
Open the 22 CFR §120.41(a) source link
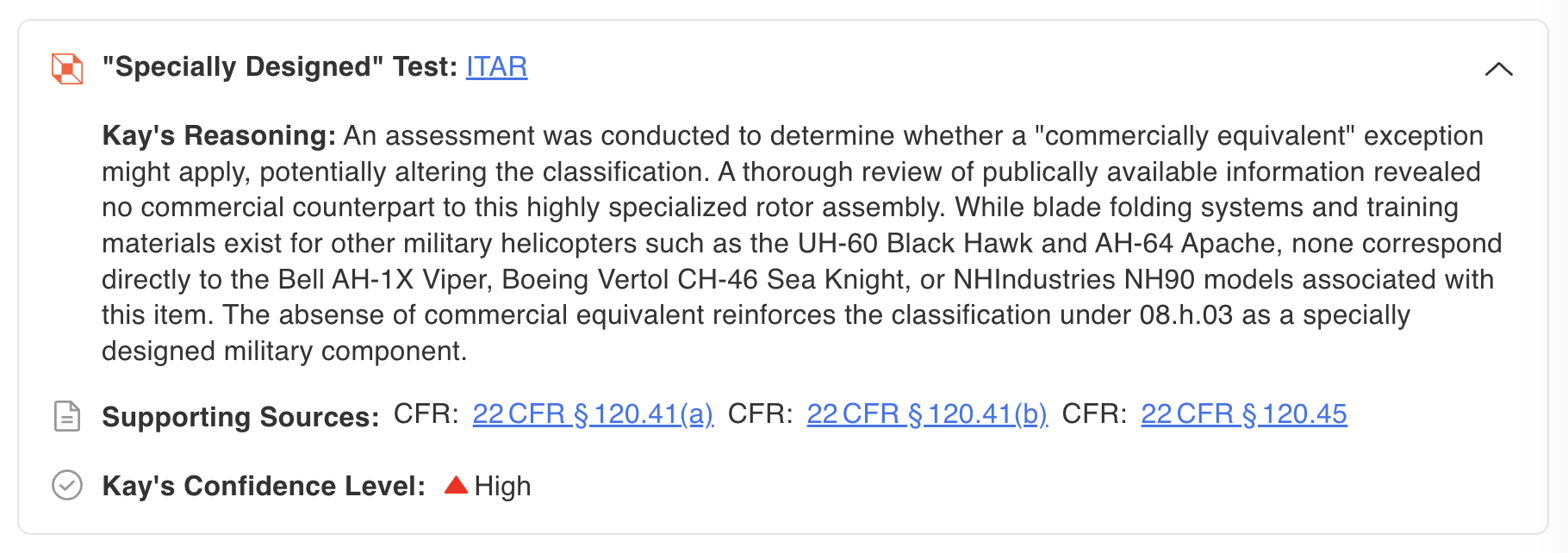(593, 414)
